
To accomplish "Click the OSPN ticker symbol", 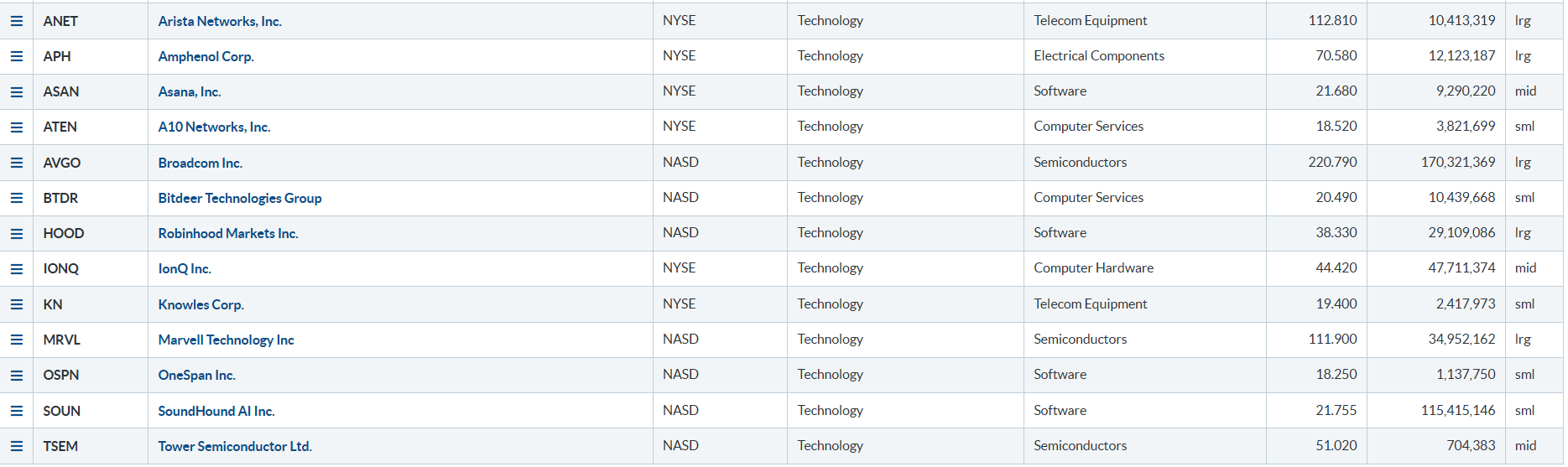I will point(61,375).
